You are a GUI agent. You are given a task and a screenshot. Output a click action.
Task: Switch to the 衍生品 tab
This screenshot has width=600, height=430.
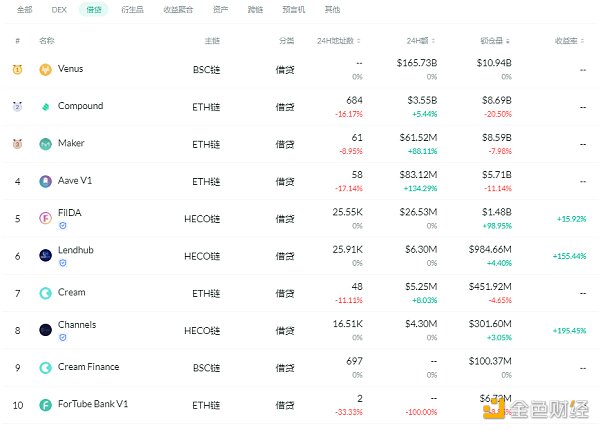132,9
